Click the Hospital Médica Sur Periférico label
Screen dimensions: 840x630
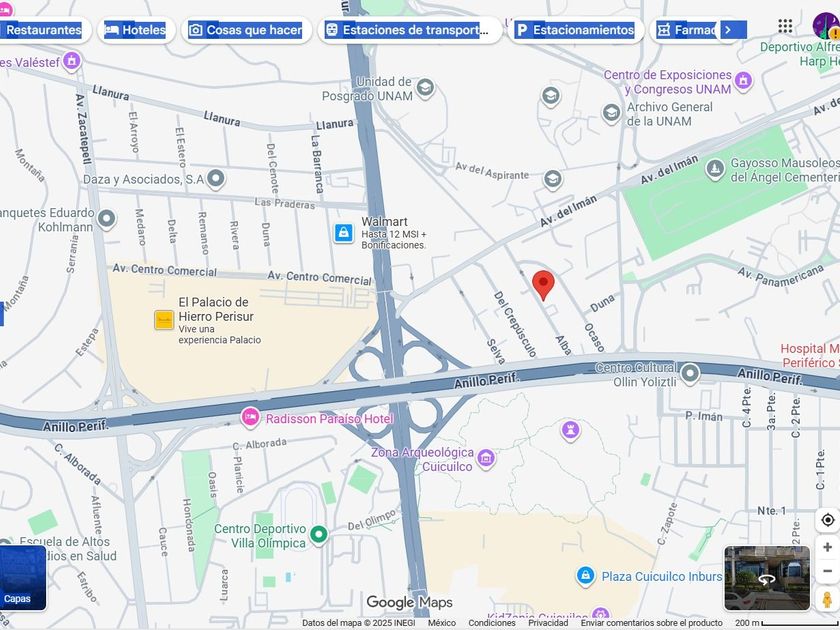pyautogui.click(x=810, y=356)
